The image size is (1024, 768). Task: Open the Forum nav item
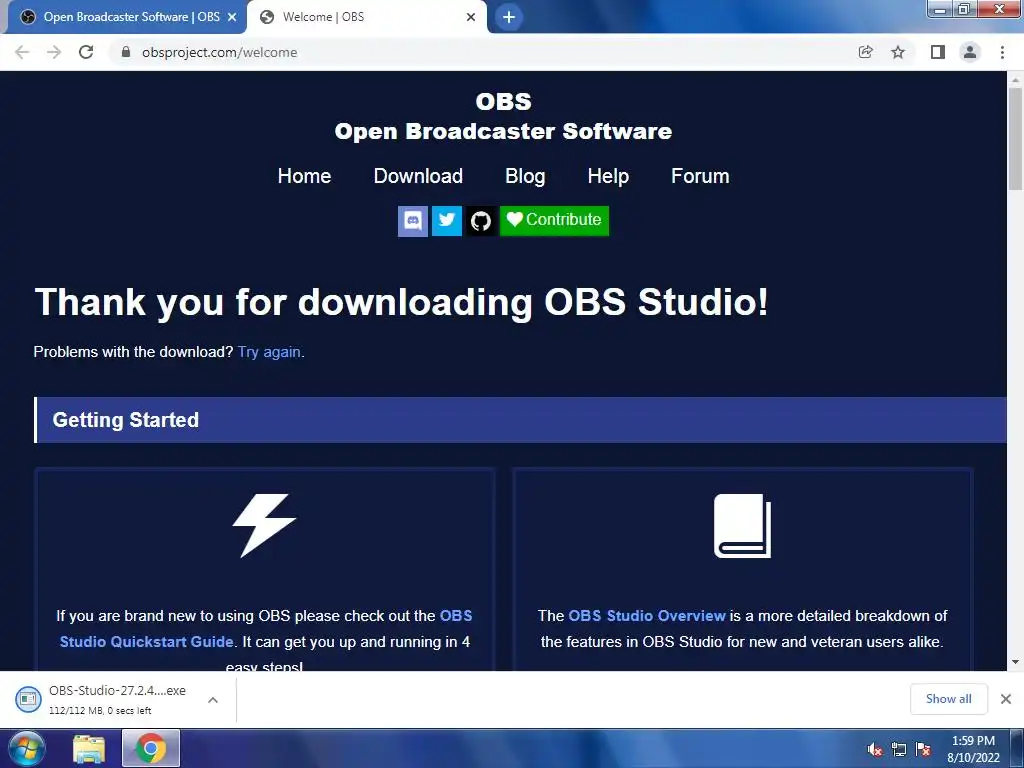(700, 176)
